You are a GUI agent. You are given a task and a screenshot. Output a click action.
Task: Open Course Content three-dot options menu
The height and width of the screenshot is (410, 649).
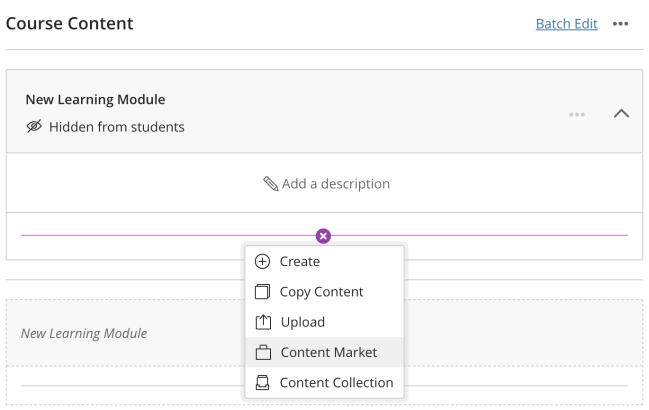pos(620,24)
